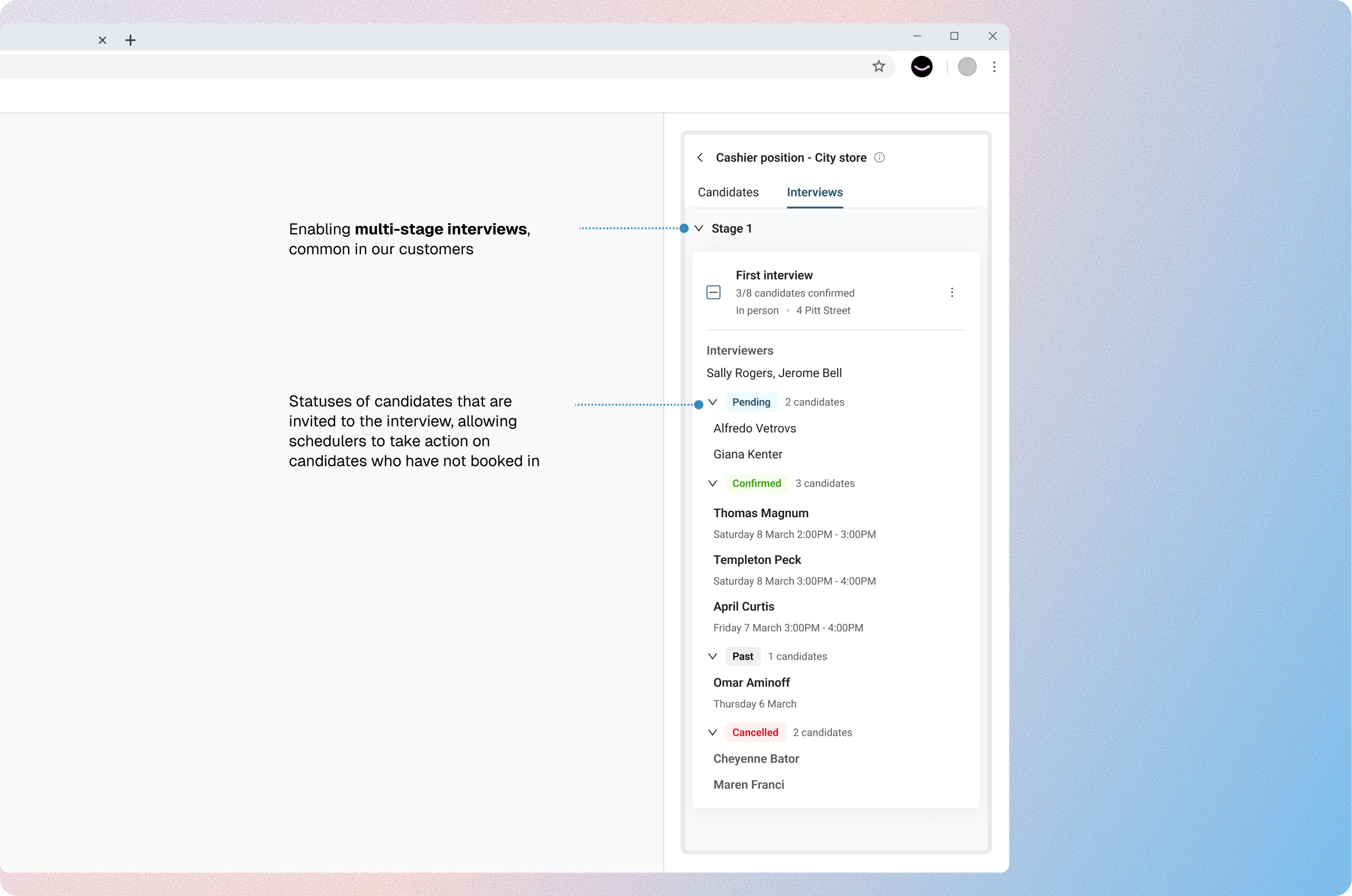Click the back arrow beside Cashier position

click(700, 157)
